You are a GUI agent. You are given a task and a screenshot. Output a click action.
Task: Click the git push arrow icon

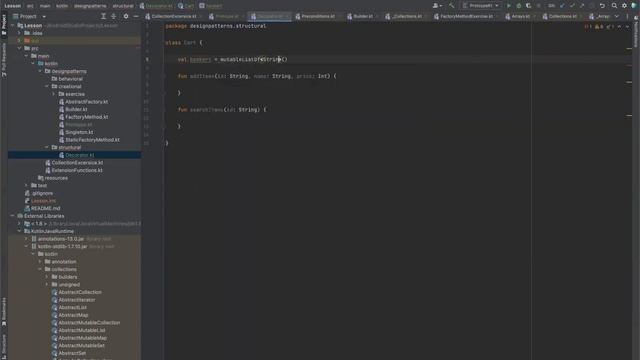[582, 6]
